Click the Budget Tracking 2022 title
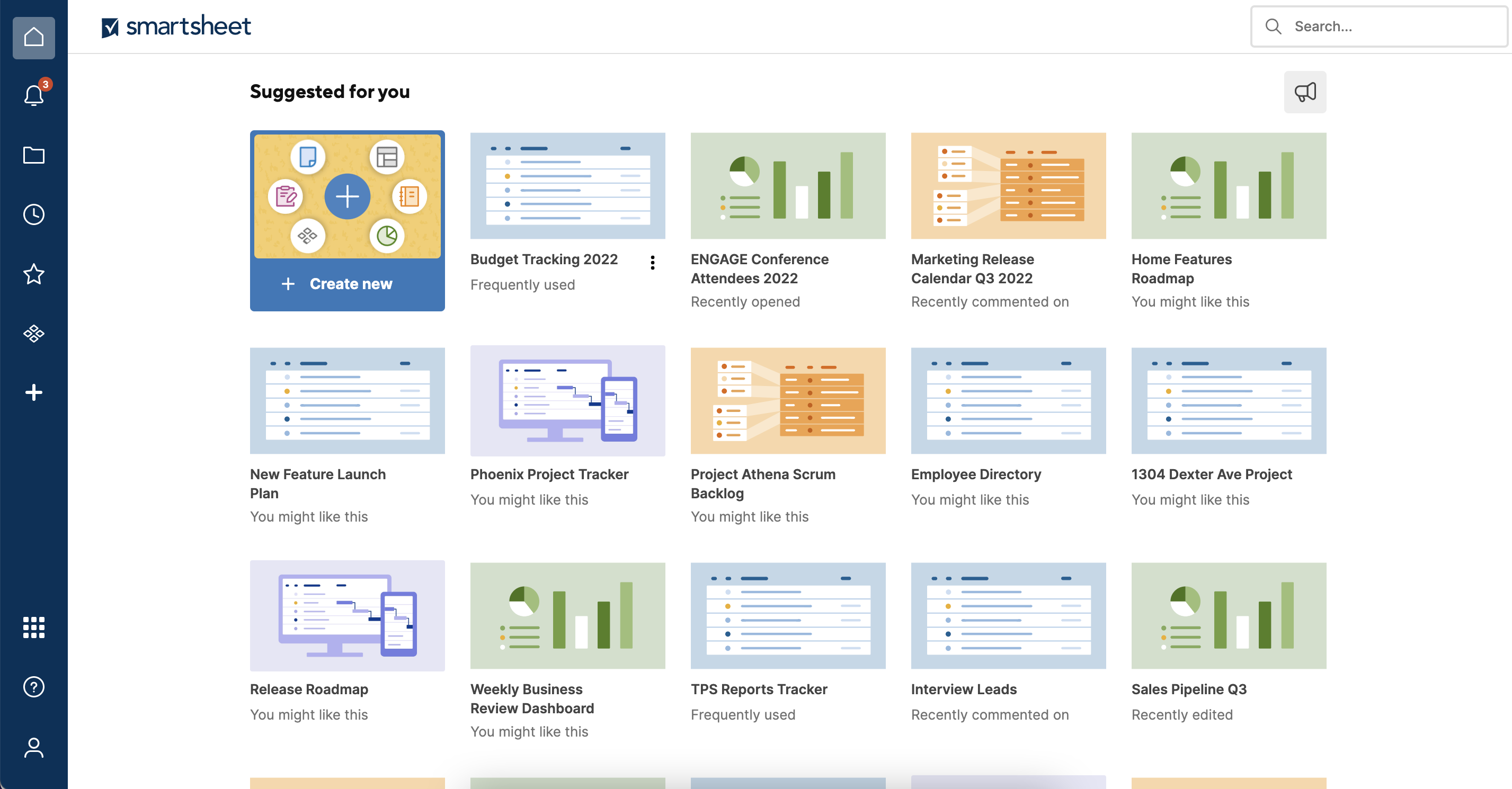The height and width of the screenshot is (789, 1512). (x=544, y=259)
